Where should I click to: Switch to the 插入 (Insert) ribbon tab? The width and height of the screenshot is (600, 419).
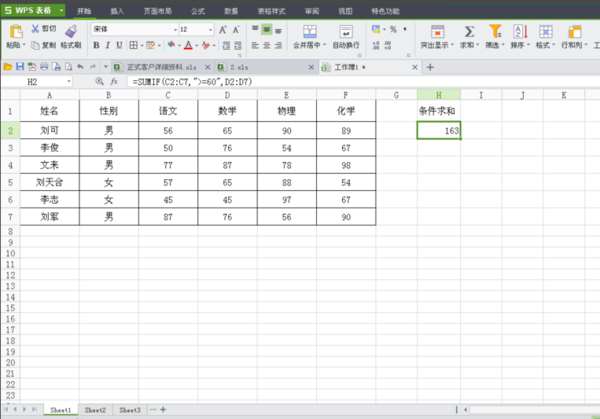tap(117, 11)
